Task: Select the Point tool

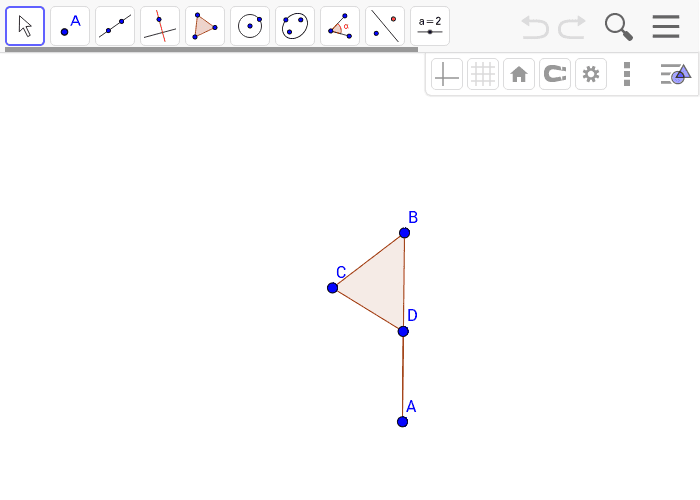Action: [70, 26]
